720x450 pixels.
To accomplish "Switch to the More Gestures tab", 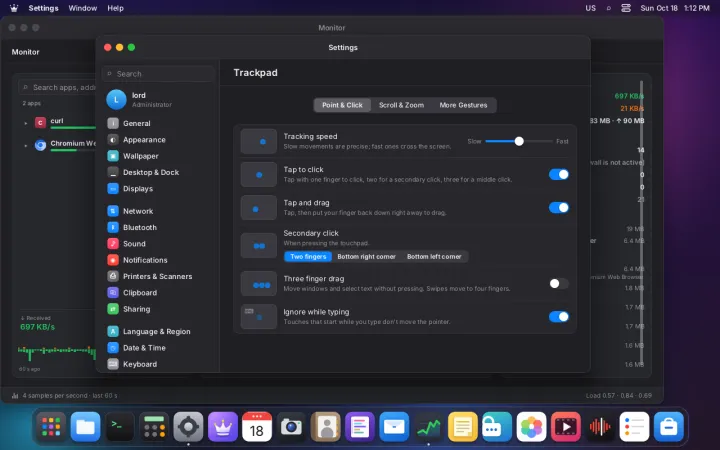I will 463,105.
